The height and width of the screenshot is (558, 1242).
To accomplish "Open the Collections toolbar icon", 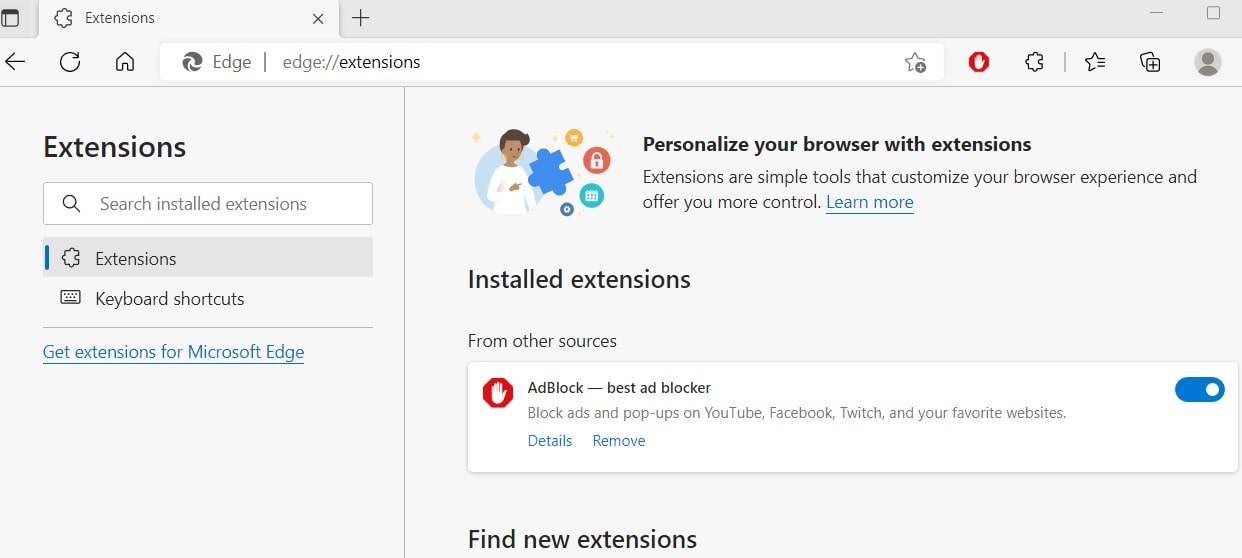I will tap(1150, 62).
